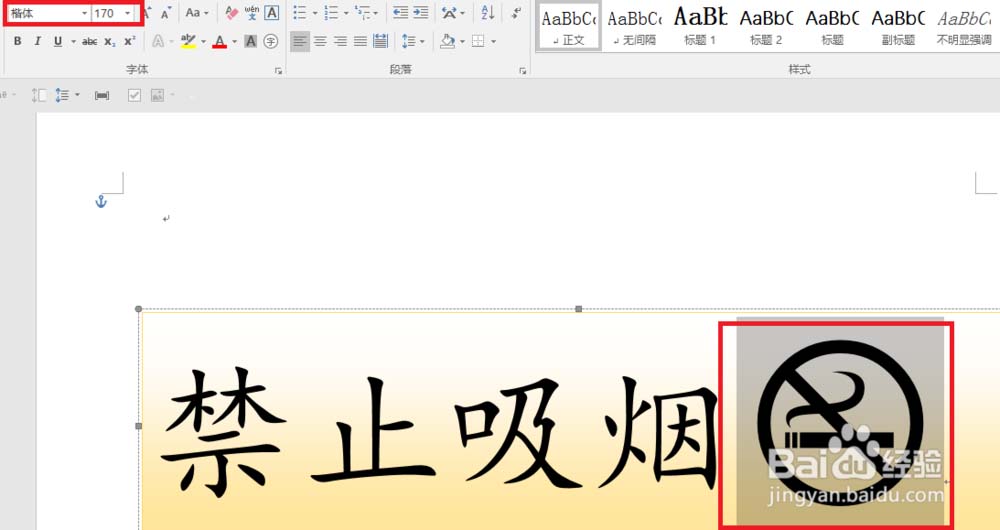Screen dimensions: 1000x530
Task: Click bullets list icon
Action: (x=299, y=13)
